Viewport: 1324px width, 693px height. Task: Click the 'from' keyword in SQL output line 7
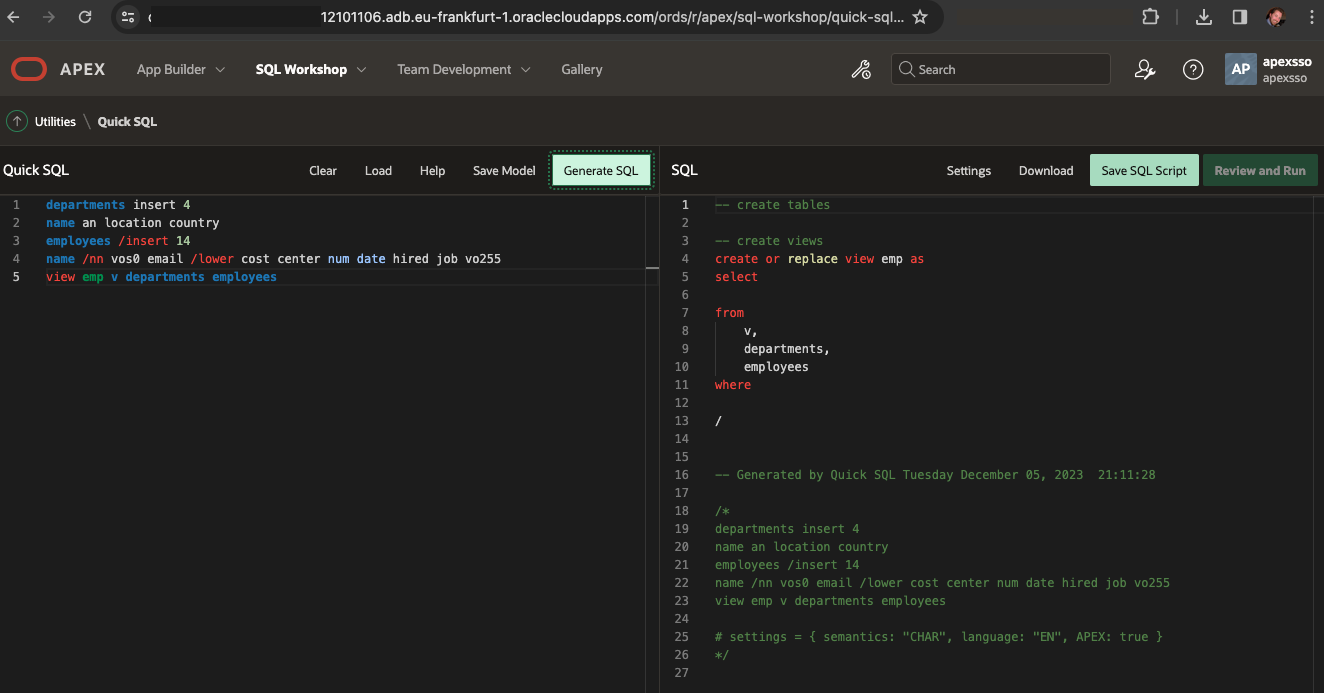pyautogui.click(x=729, y=313)
